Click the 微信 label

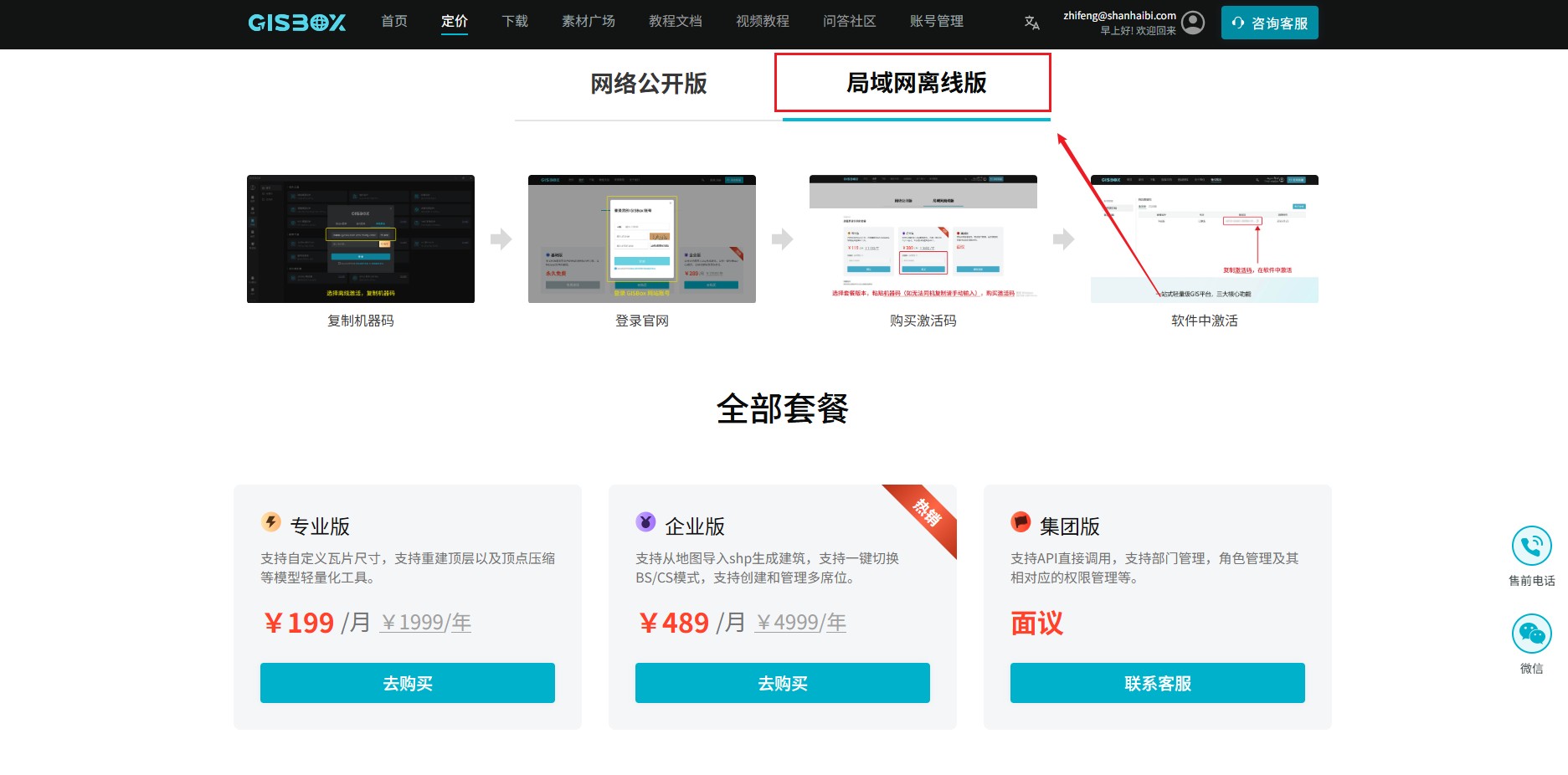(1532, 669)
